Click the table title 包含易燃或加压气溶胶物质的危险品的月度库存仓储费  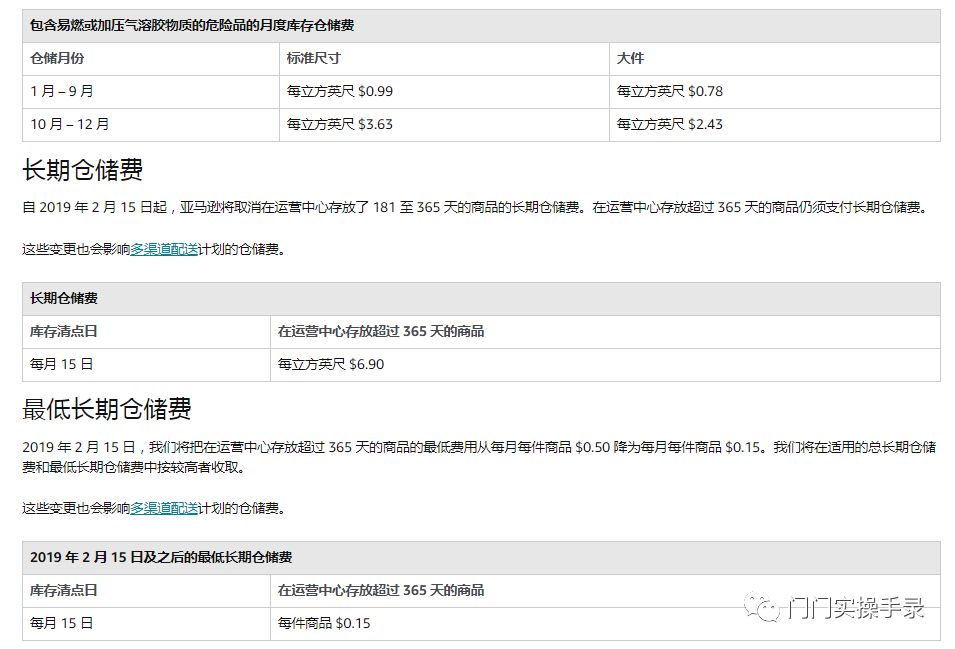(192, 26)
